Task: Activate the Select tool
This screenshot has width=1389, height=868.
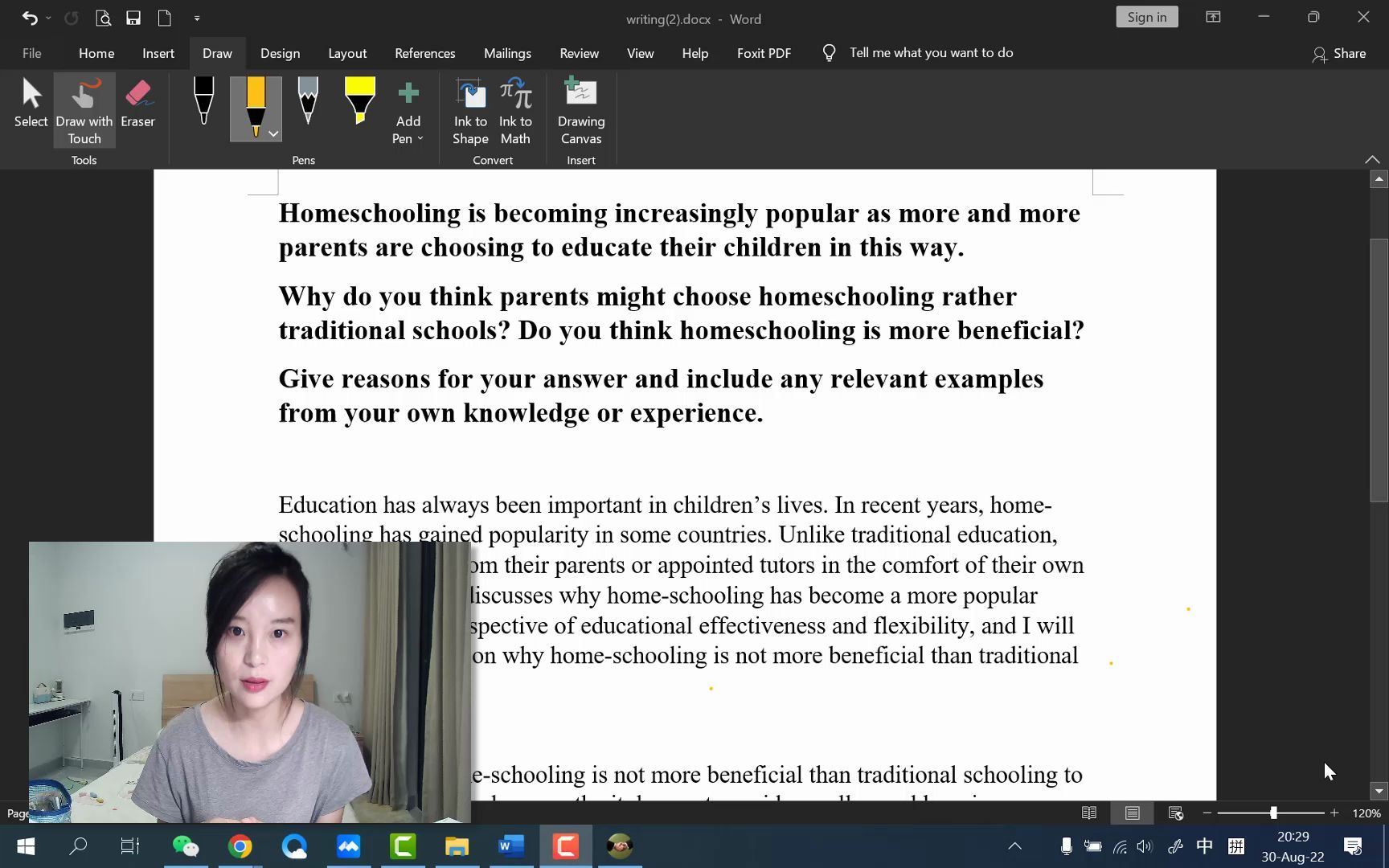Action: pyautogui.click(x=31, y=104)
